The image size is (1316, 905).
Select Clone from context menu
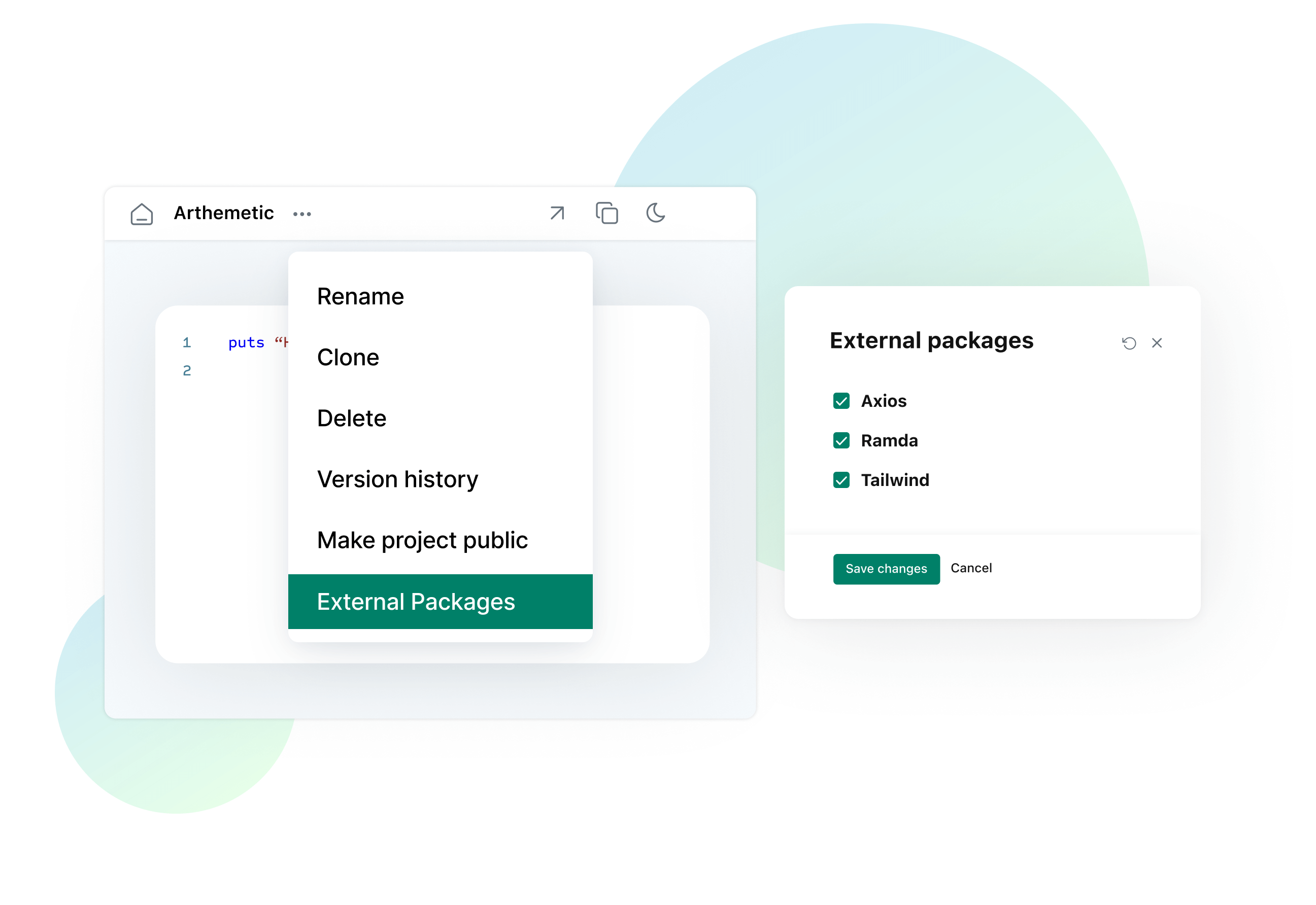tap(348, 357)
